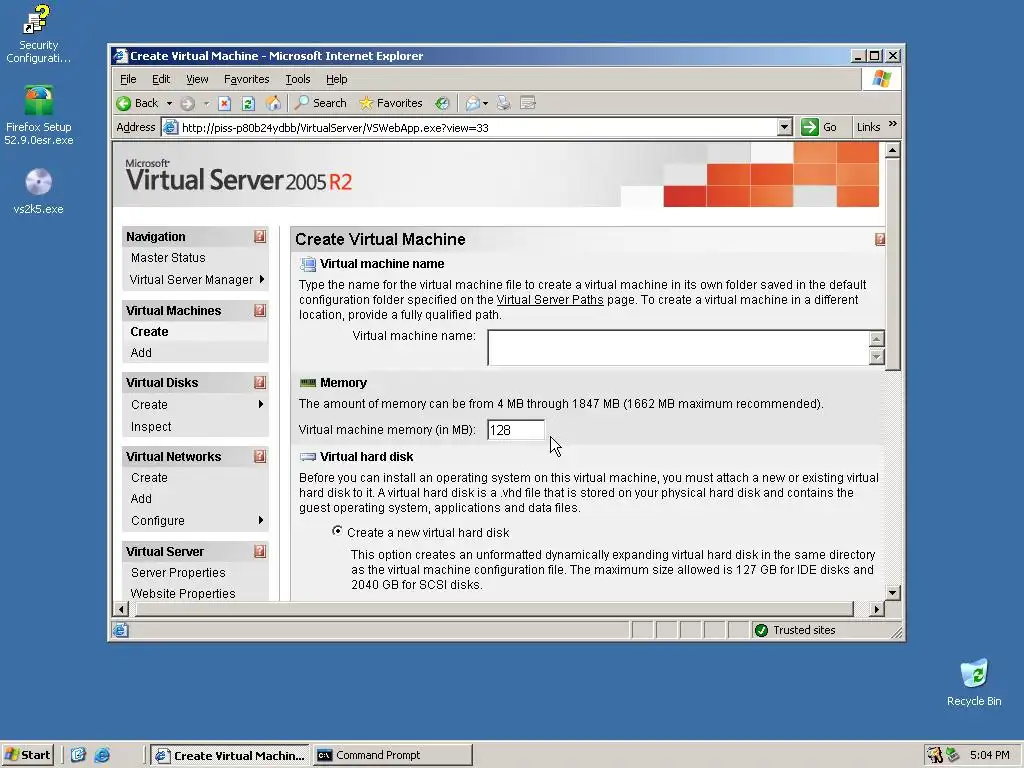Screen dimensions: 1024x768
Task: Open the Favorites star toolbar button
Action: [391, 103]
